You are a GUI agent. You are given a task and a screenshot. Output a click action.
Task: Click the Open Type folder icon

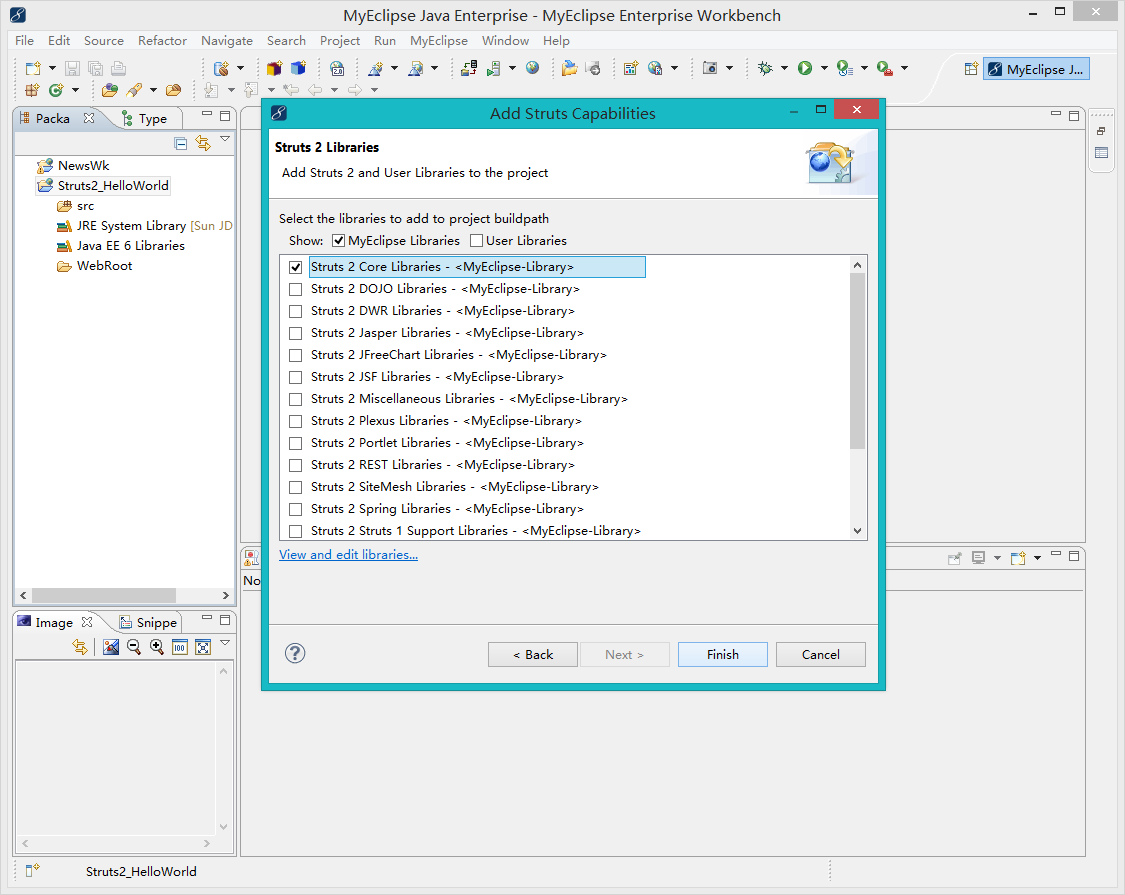tap(110, 90)
